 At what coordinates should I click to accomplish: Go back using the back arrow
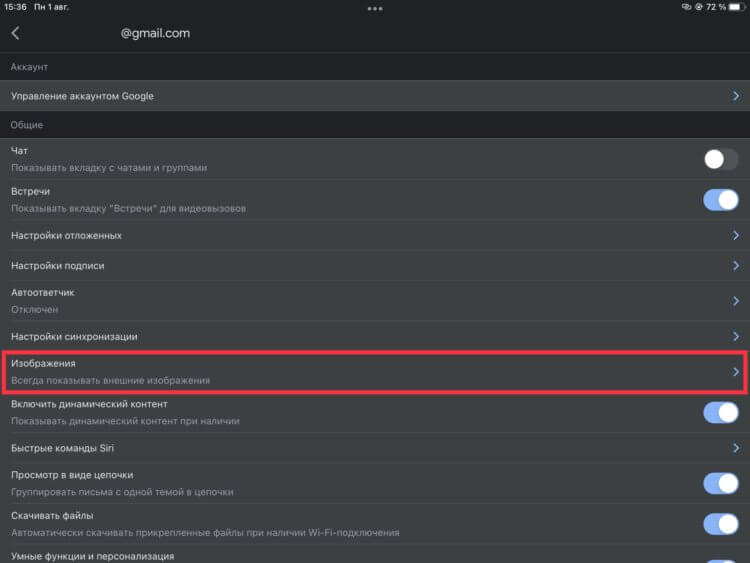[x=15, y=33]
